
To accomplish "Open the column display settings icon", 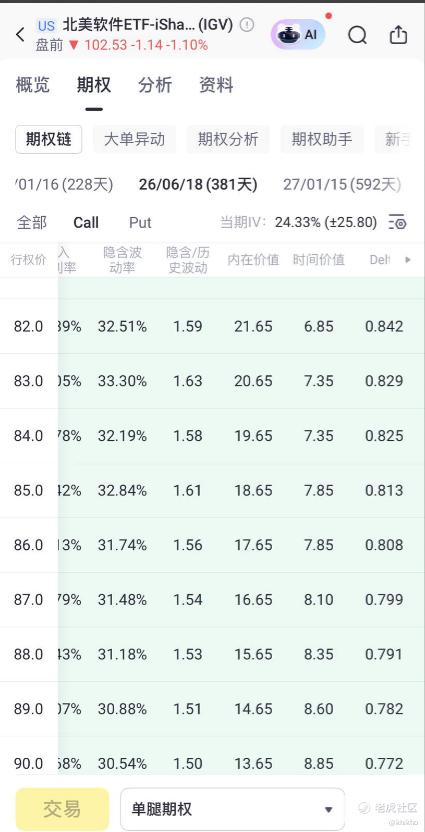I will point(397,222).
